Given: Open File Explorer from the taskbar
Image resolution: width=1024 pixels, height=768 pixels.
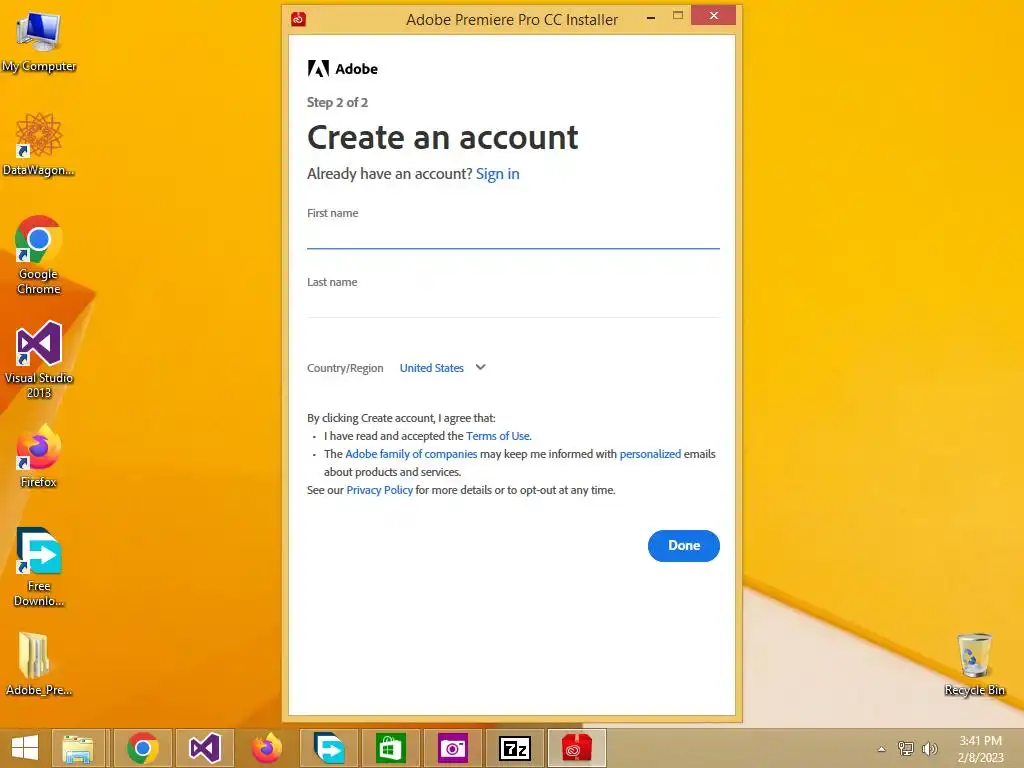Looking at the screenshot, I should pyautogui.click(x=78, y=748).
